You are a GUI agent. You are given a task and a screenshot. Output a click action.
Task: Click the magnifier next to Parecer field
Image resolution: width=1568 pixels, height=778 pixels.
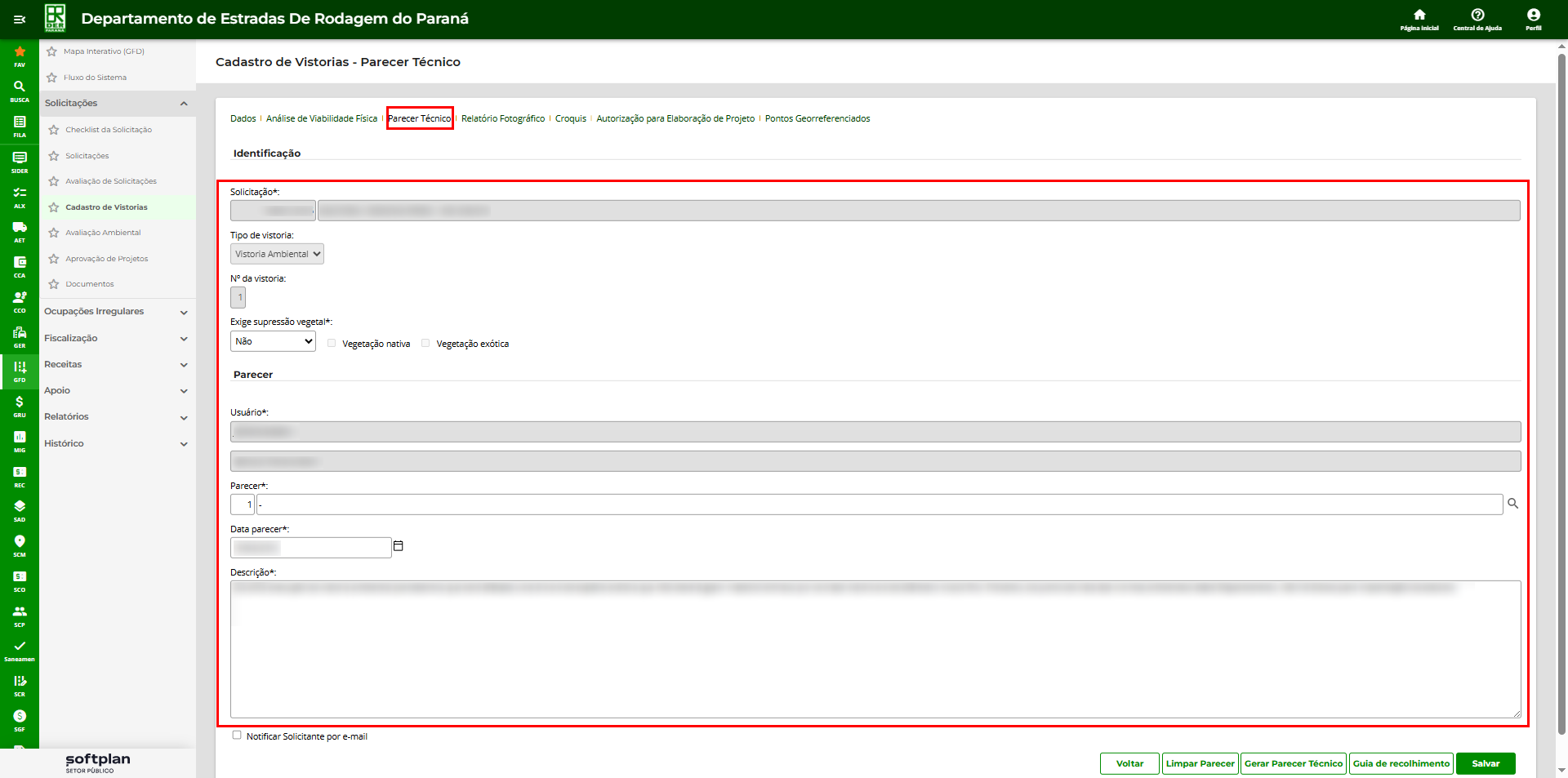(1512, 504)
